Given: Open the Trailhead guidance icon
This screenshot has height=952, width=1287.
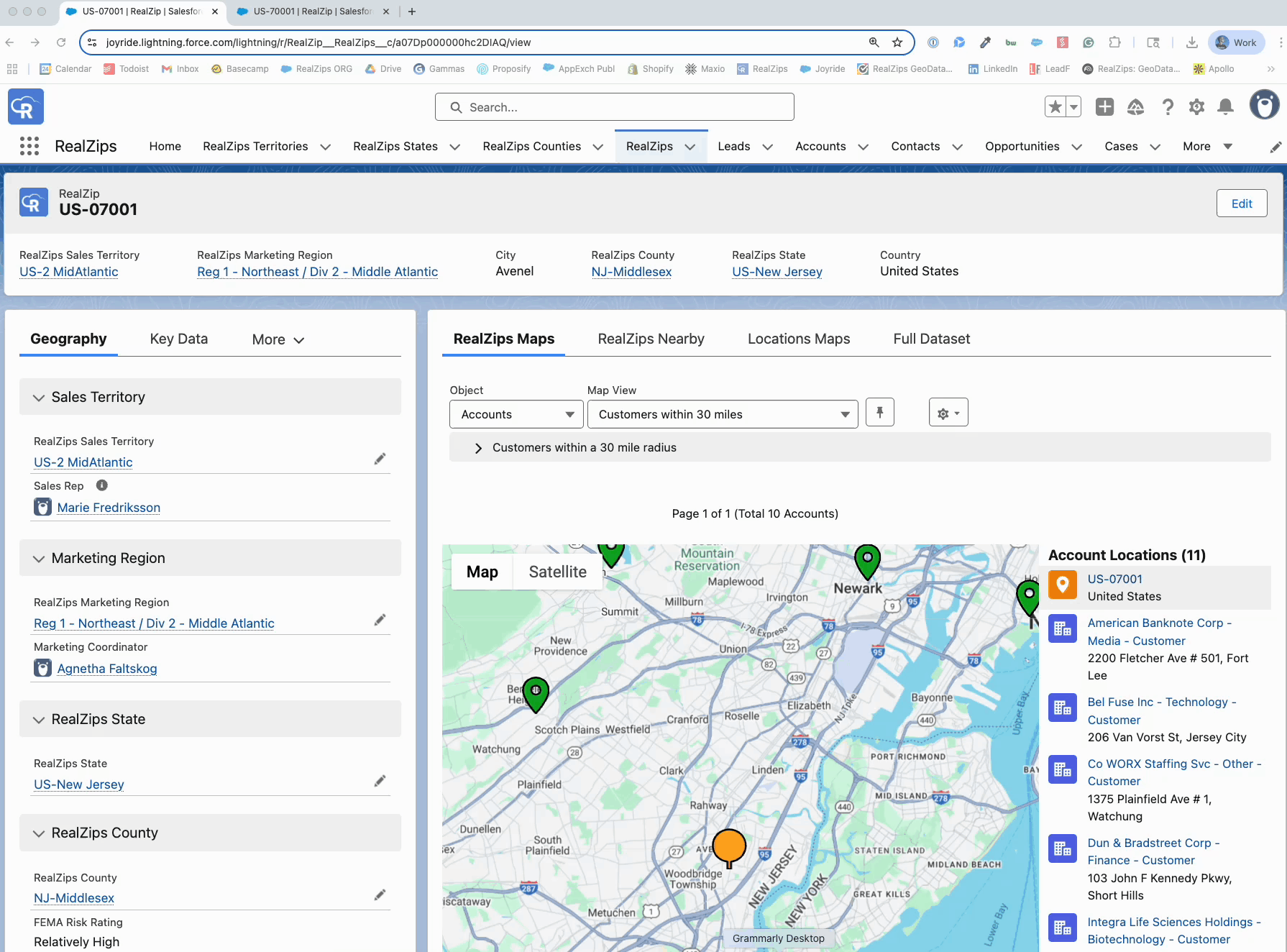Looking at the screenshot, I should pyautogui.click(x=1135, y=107).
